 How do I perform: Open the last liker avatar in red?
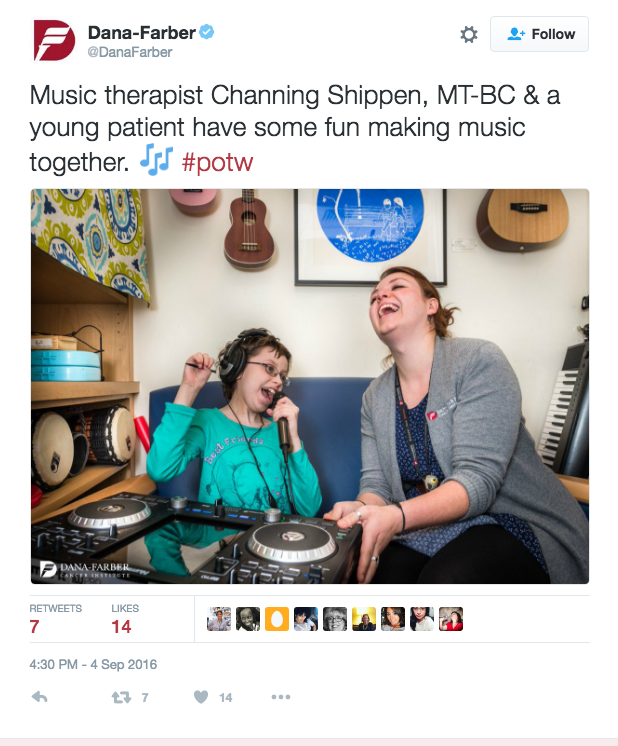tap(451, 619)
